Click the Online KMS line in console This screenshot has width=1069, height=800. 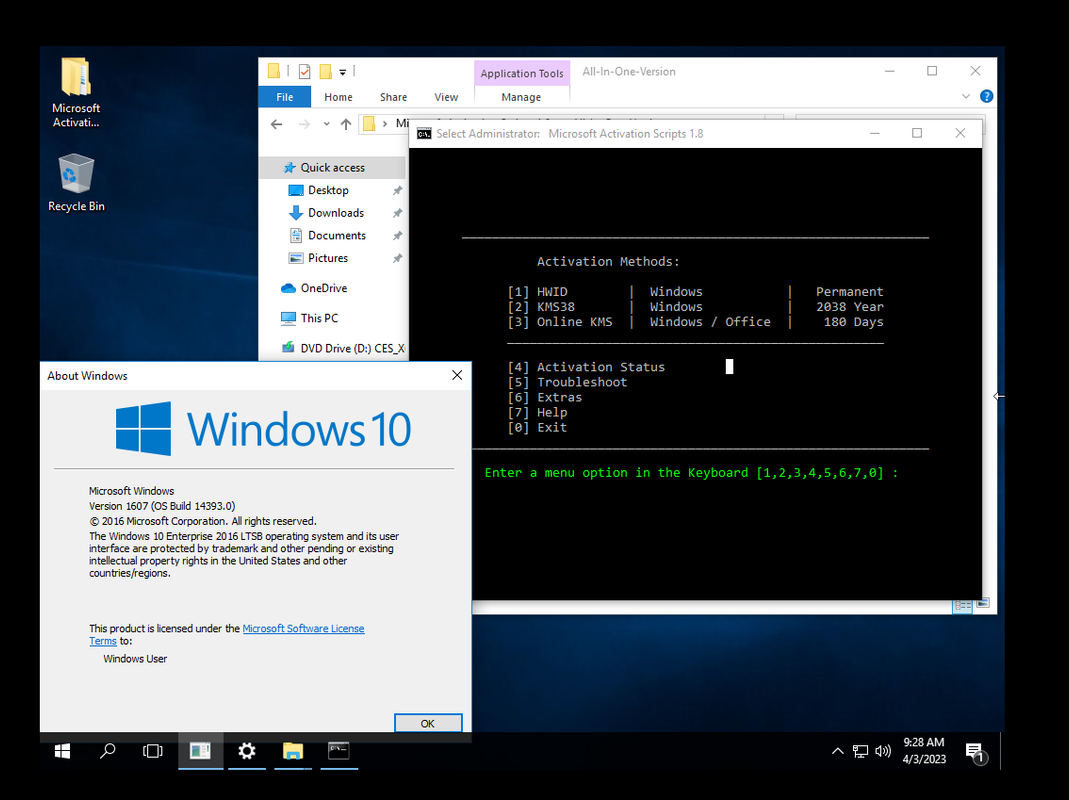pyautogui.click(x=695, y=322)
